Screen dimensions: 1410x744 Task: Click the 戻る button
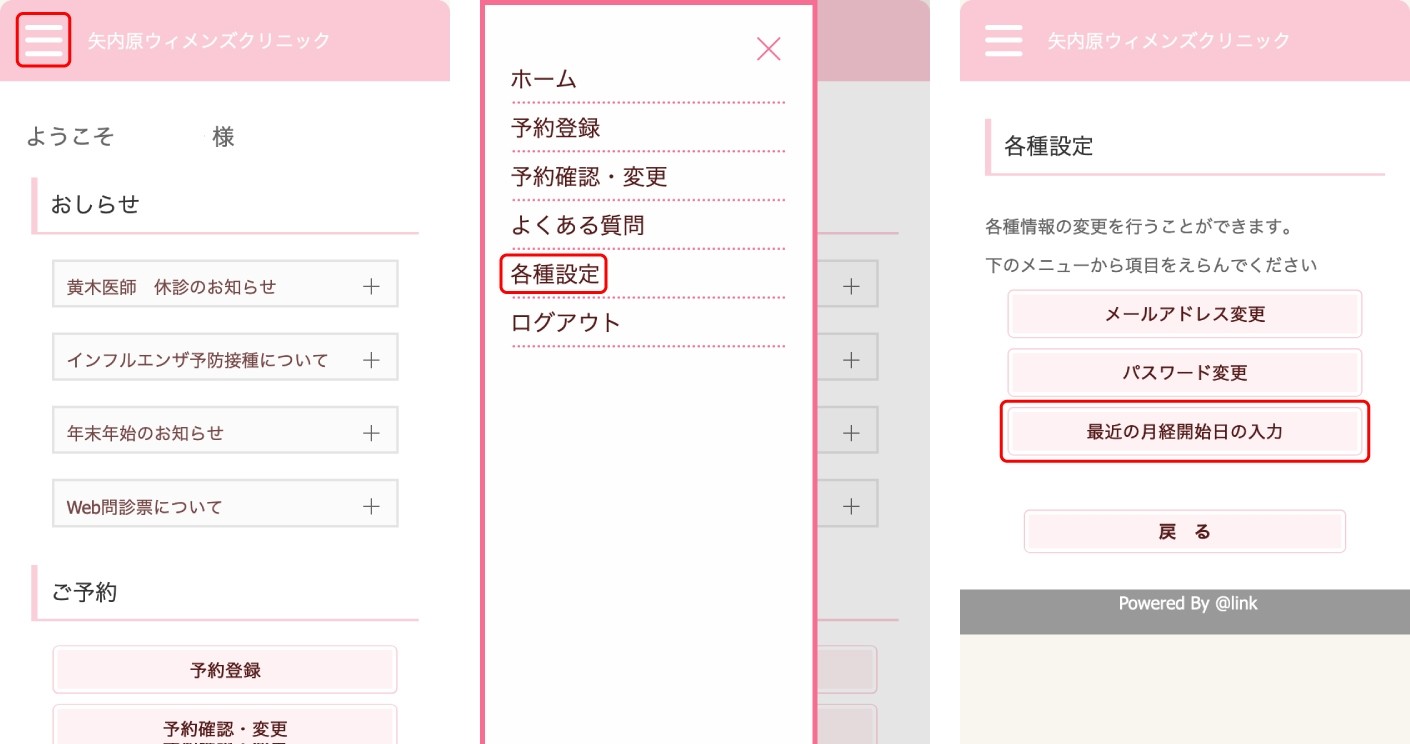point(1184,531)
